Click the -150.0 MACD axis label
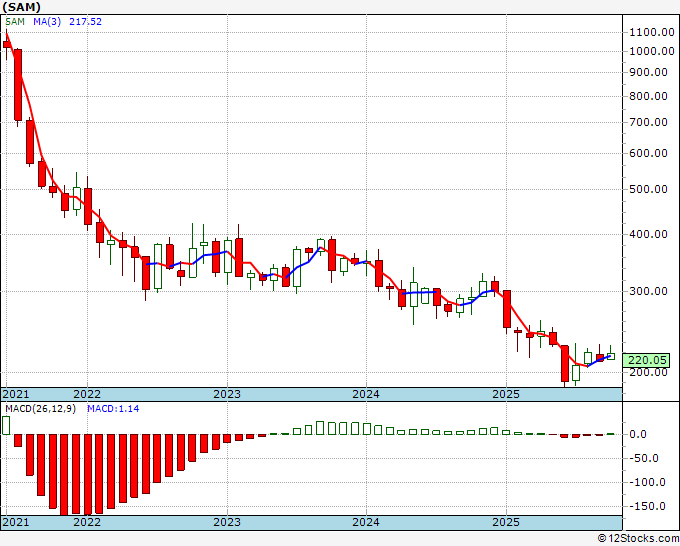This screenshot has height=546, width=680. pyautogui.click(x=646, y=507)
